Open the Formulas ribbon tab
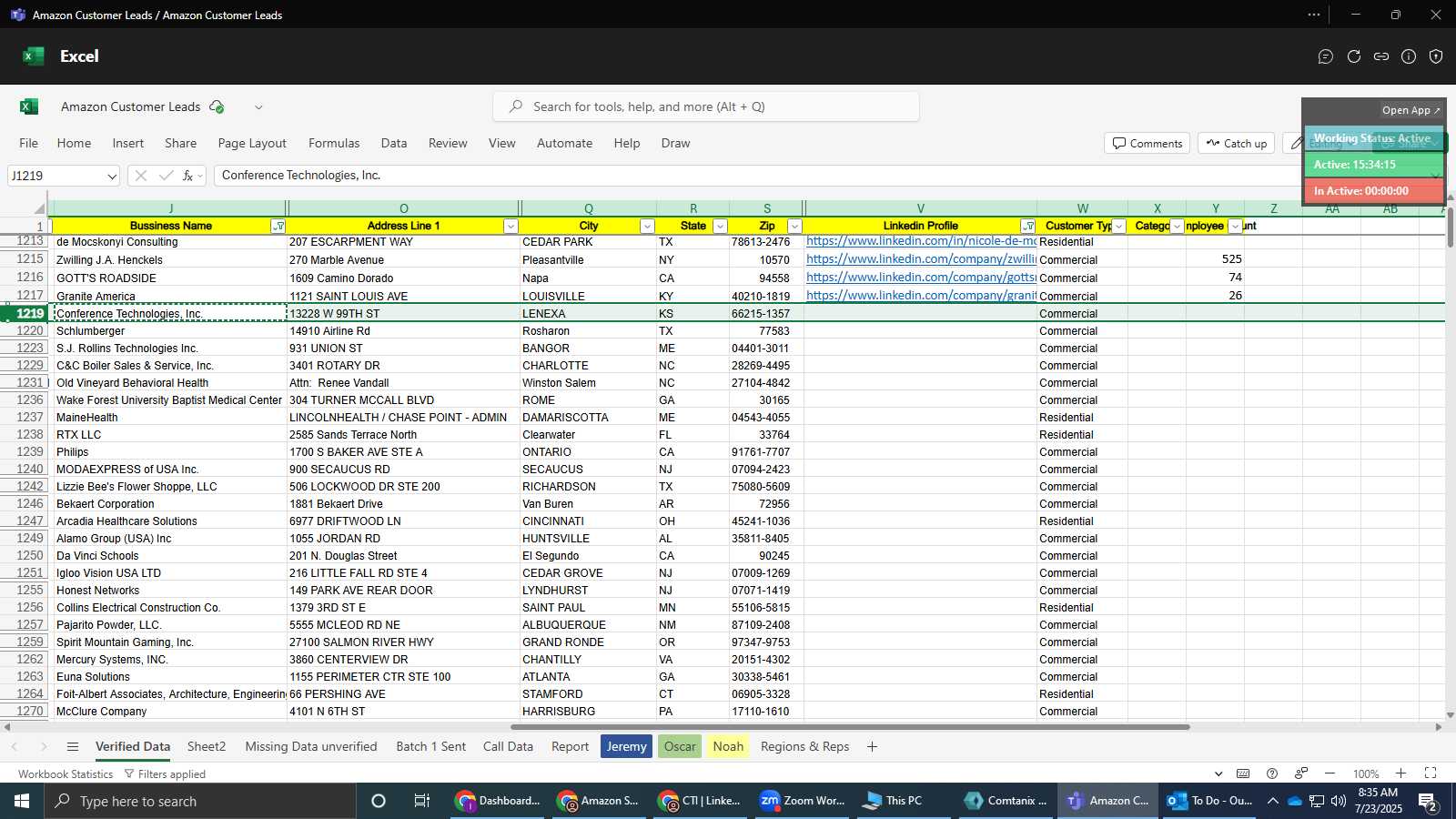This screenshot has height=819, width=1456. click(x=334, y=143)
